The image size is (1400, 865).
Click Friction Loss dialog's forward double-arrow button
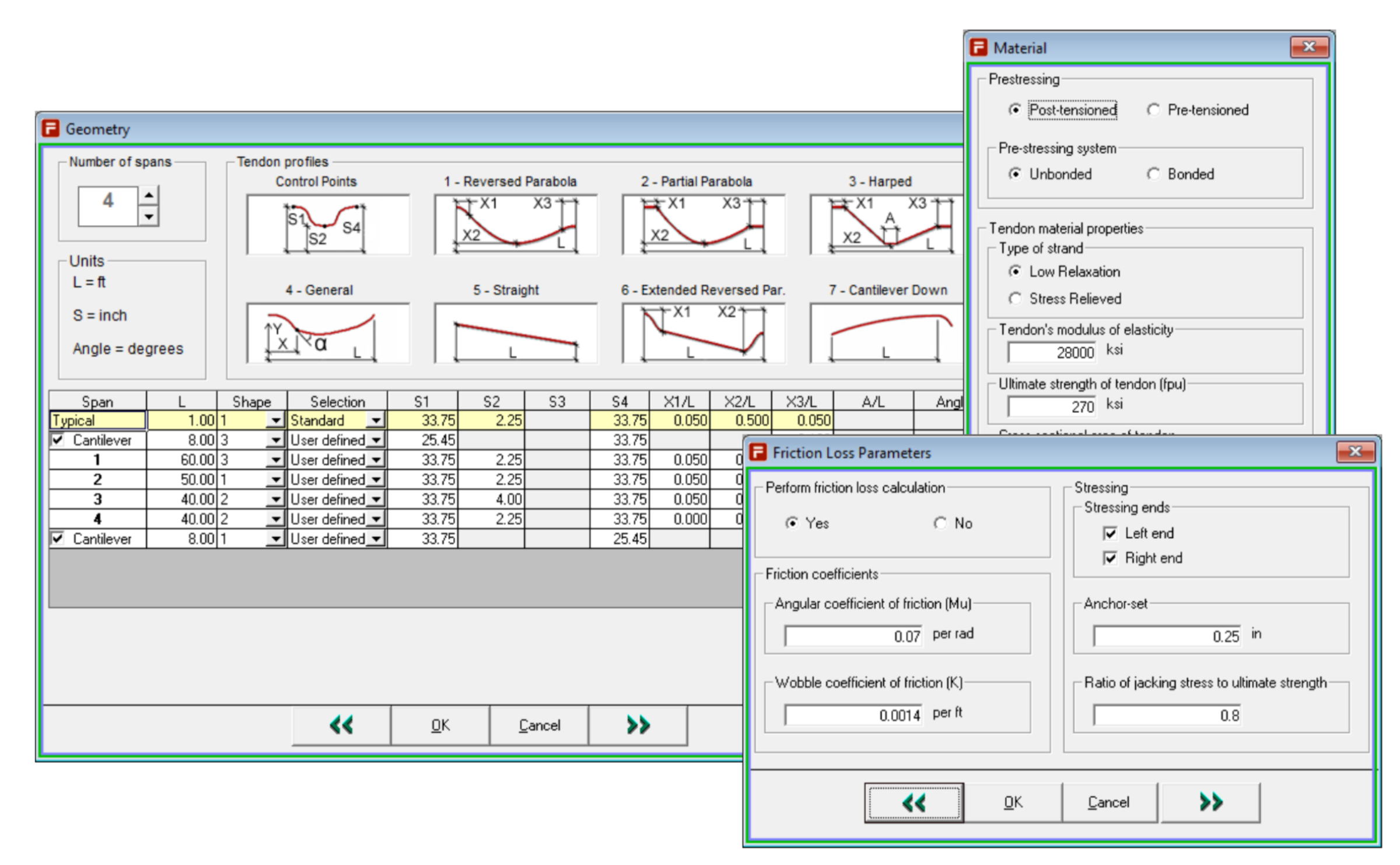coord(1210,802)
